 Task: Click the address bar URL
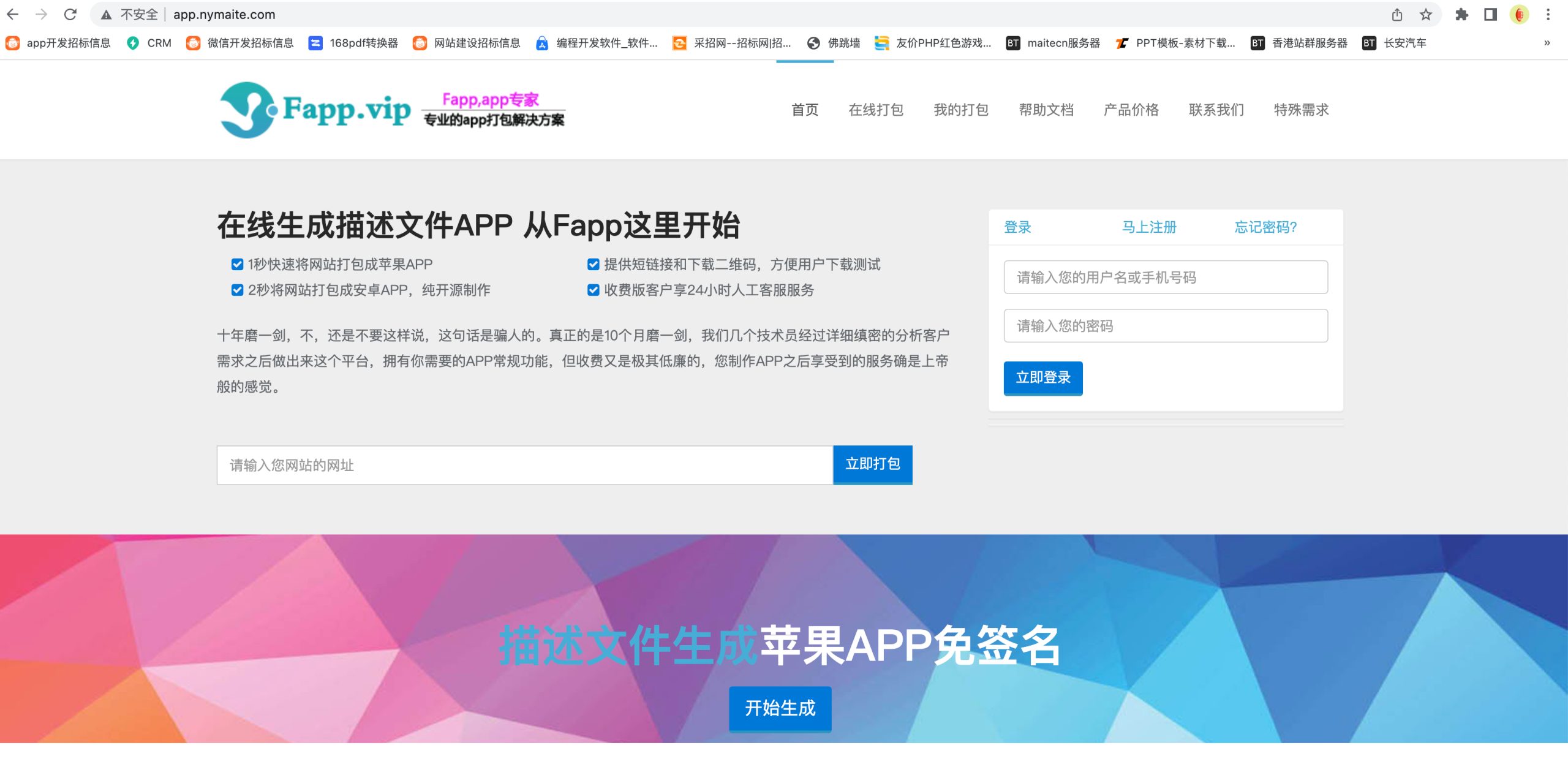pyautogui.click(x=224, y=15)
